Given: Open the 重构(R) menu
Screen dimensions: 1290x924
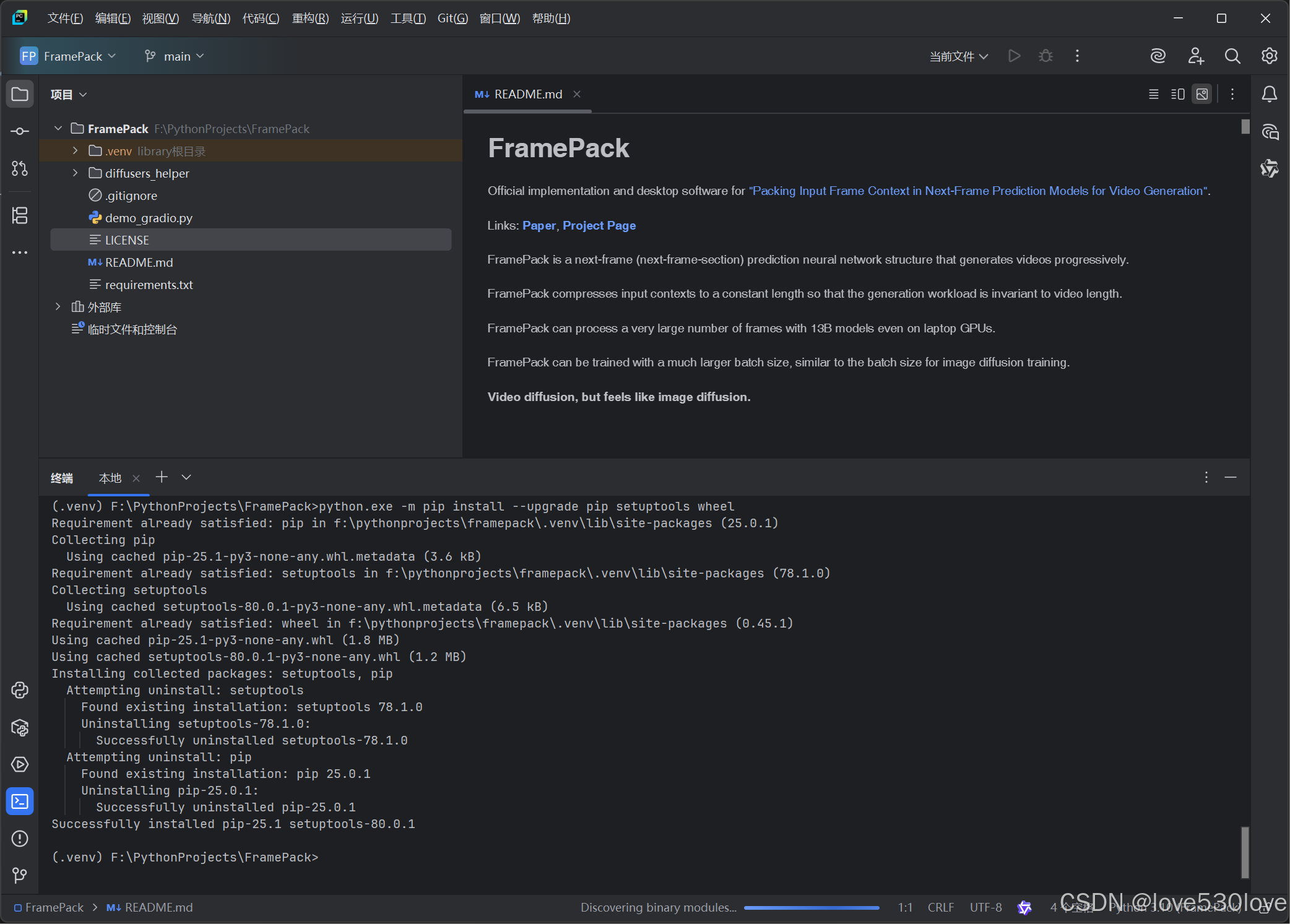Looking at the screenshot, I should (310, 19).
